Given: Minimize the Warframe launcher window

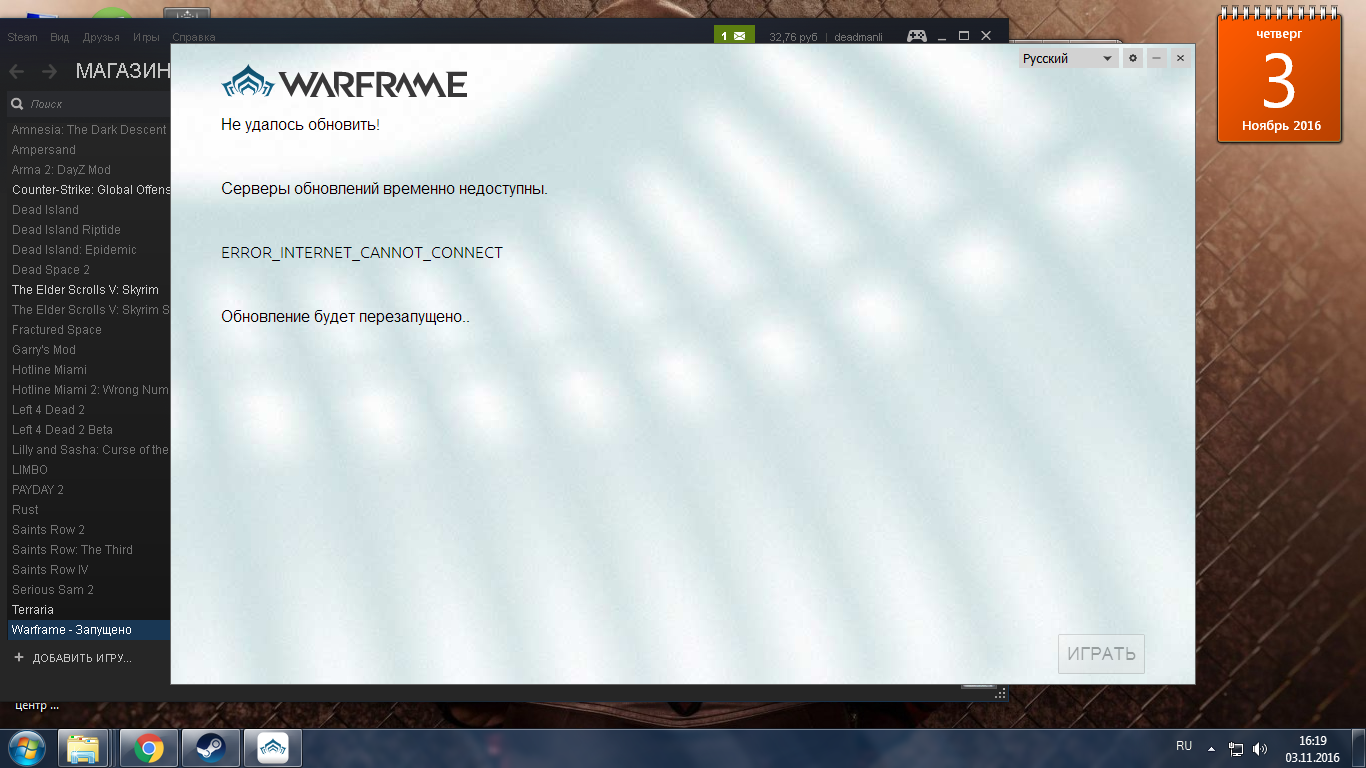Looking at the screenshot, I should point(1157,59).
